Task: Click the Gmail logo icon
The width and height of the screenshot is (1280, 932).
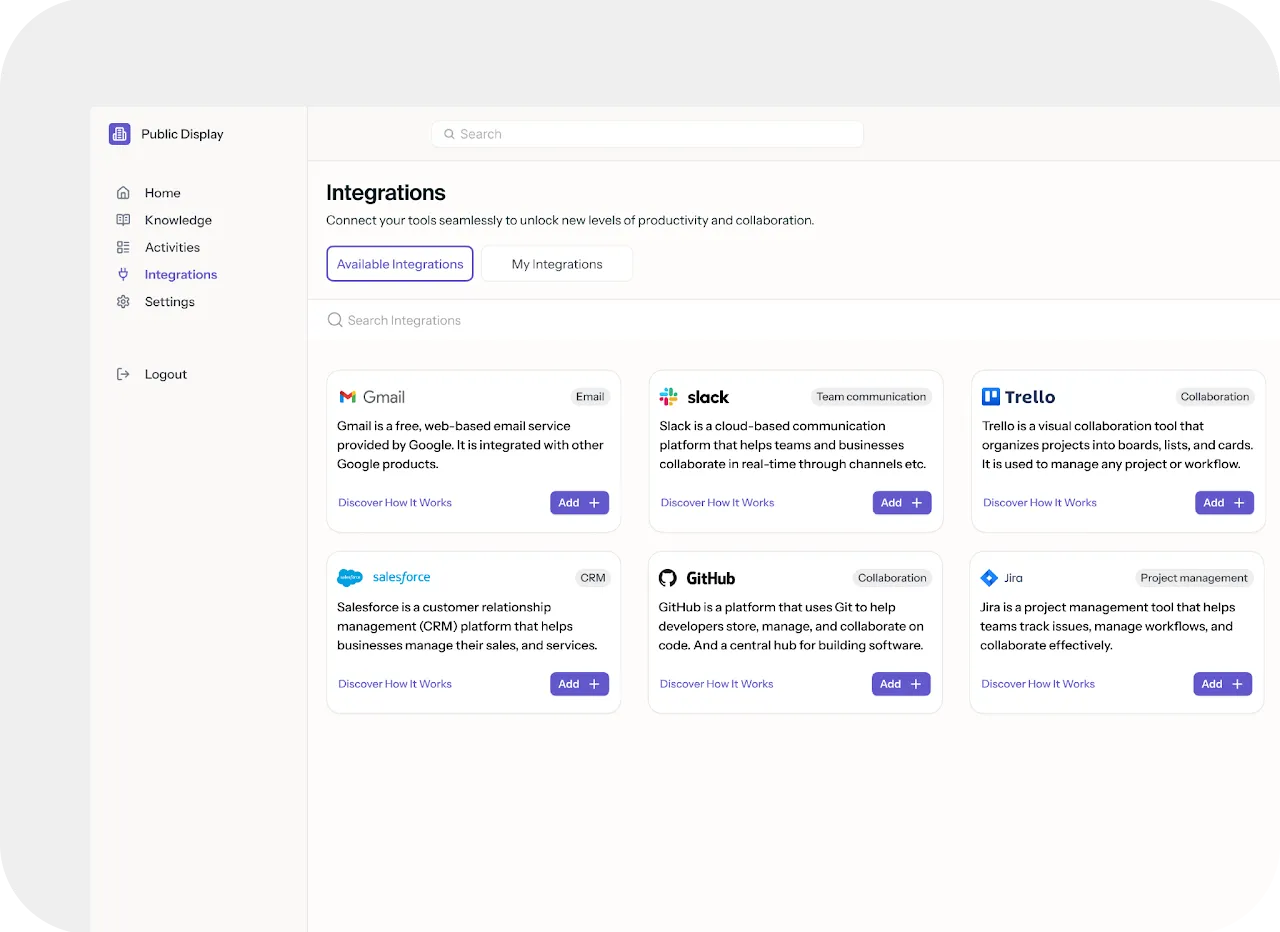Action: pyautogui.click(x=347, y=397)
